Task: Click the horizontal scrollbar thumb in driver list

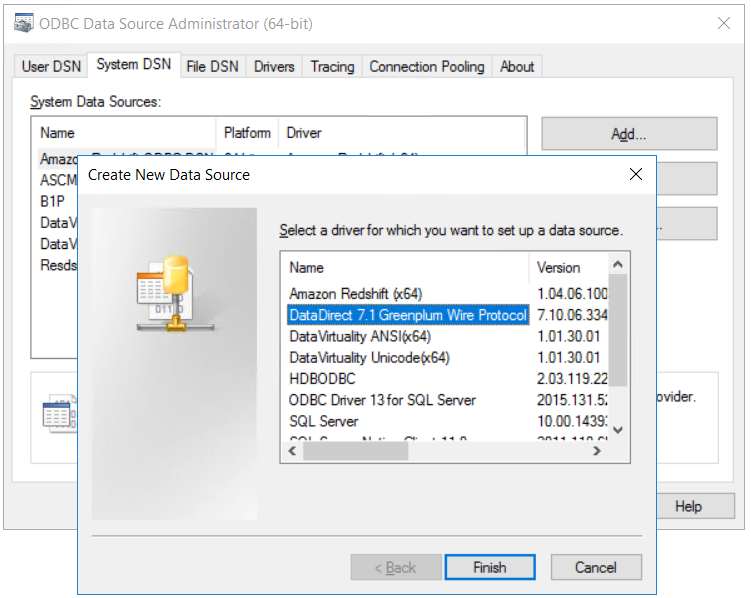Action: pos(355,451)
